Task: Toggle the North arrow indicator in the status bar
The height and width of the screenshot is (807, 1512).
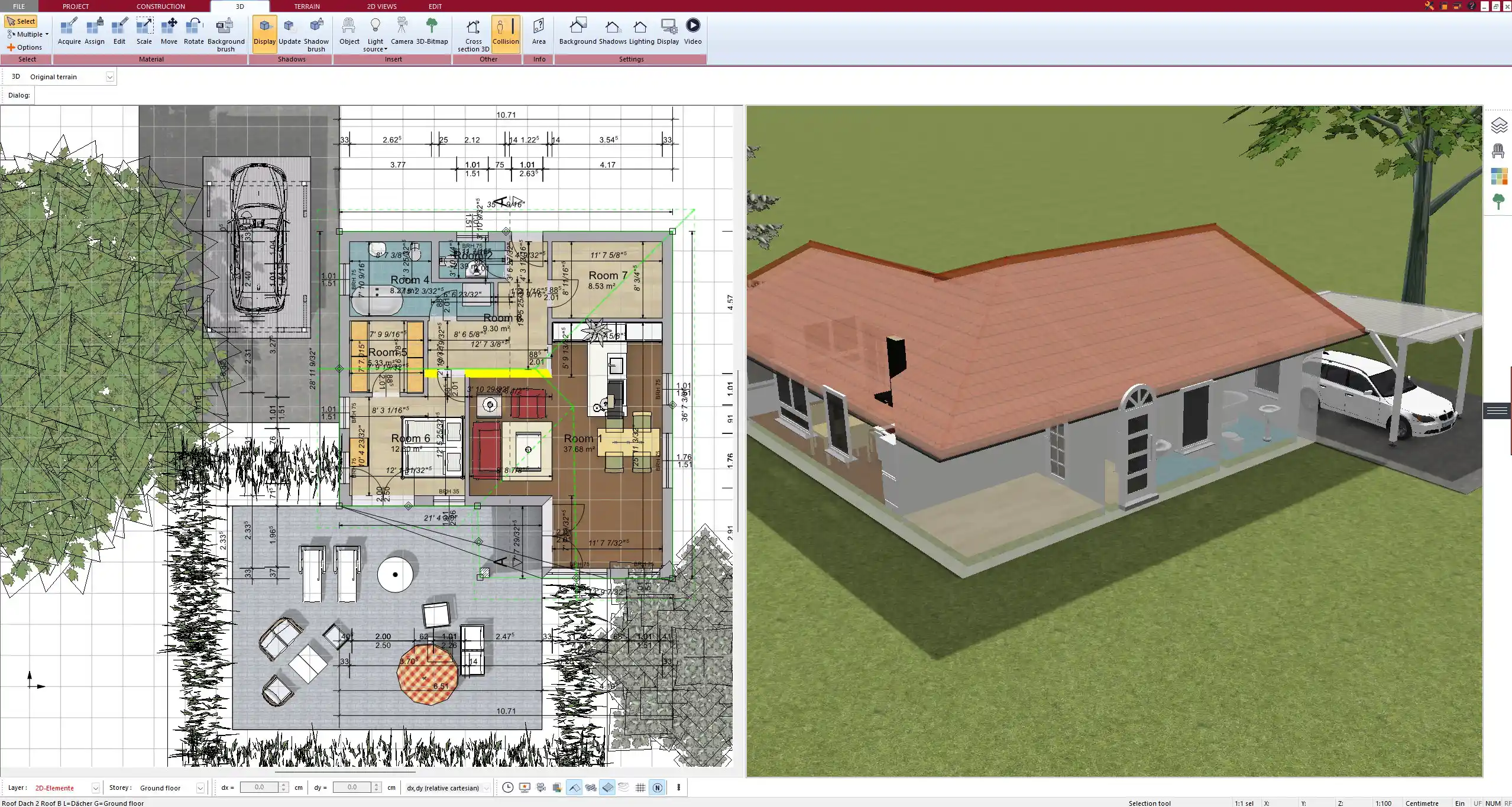Action: (657, 787)
